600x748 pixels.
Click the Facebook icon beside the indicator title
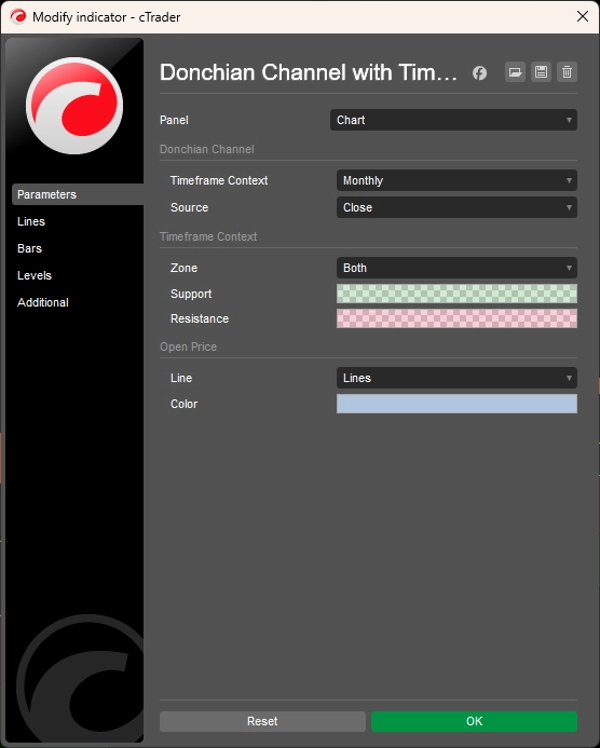click(x=480, y=73)
